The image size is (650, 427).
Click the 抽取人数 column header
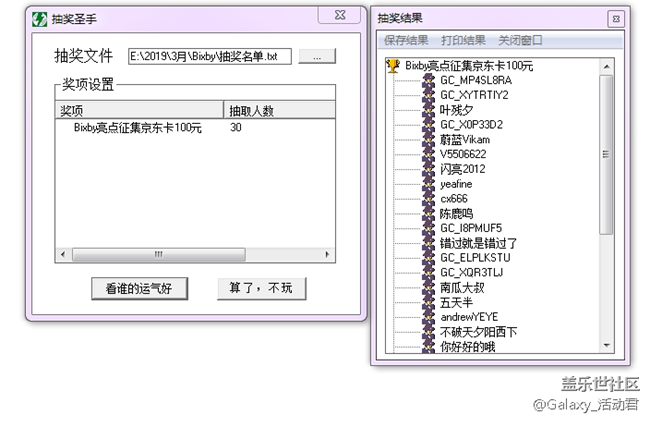tap(279, 110)
